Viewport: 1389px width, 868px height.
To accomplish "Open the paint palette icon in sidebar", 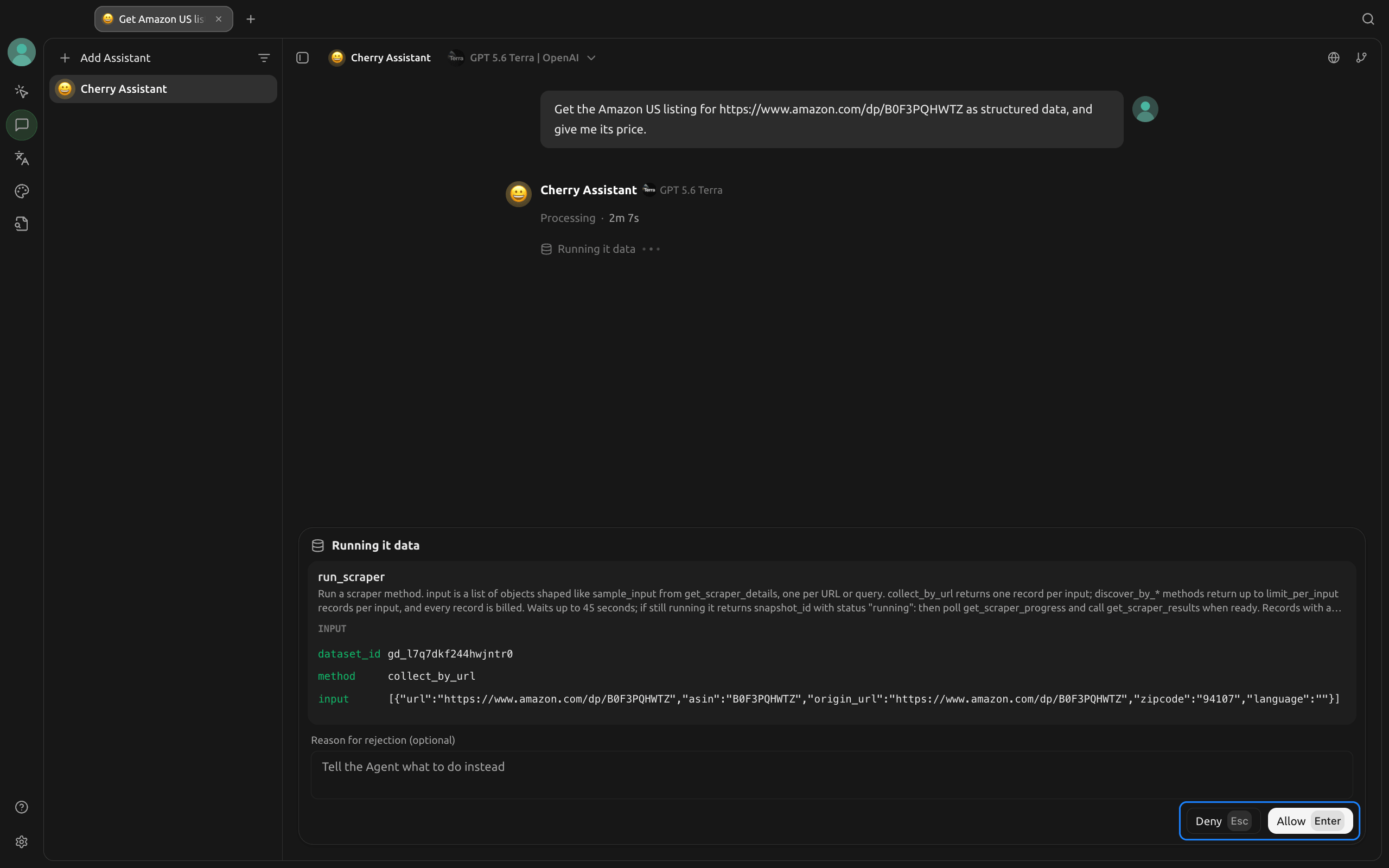I will pyautogui.click(x=22, y=191).
